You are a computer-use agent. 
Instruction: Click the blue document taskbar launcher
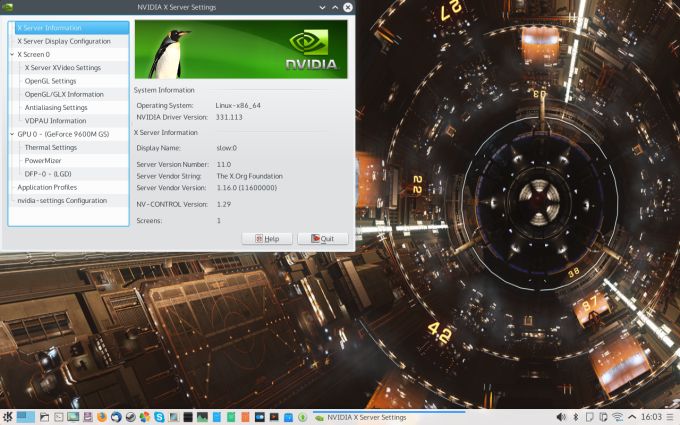point(217,417)
